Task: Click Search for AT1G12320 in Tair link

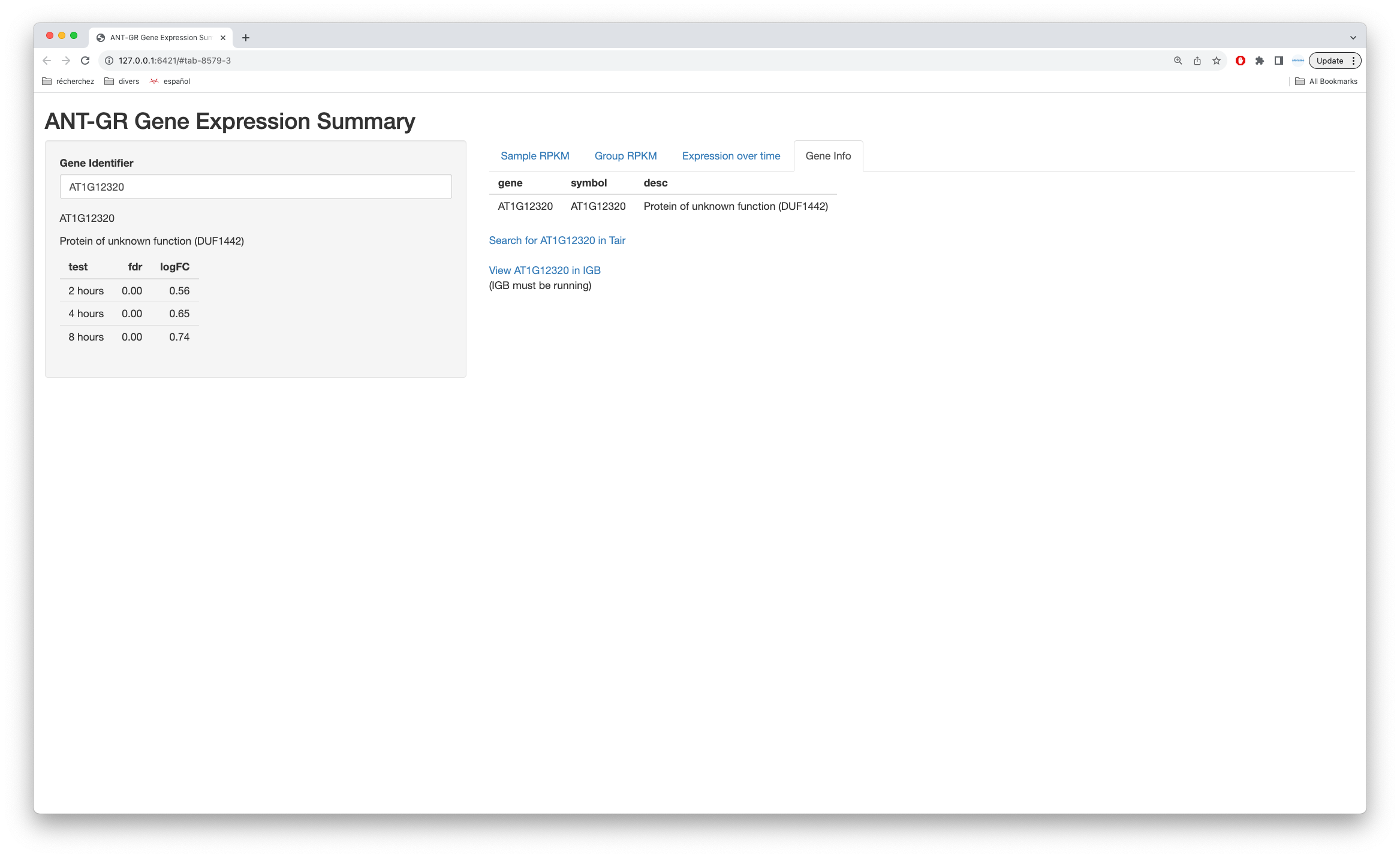Action: [x=557, y=240]
